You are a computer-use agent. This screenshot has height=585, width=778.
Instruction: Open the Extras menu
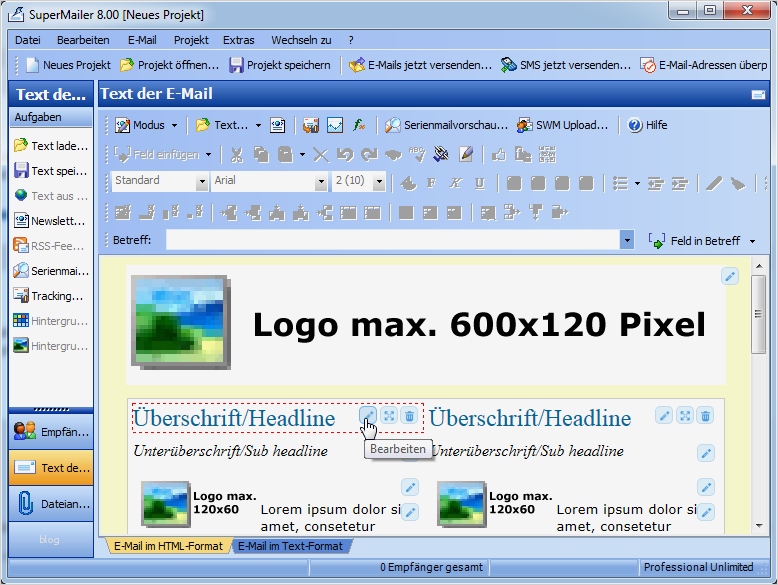pos(239,40)
